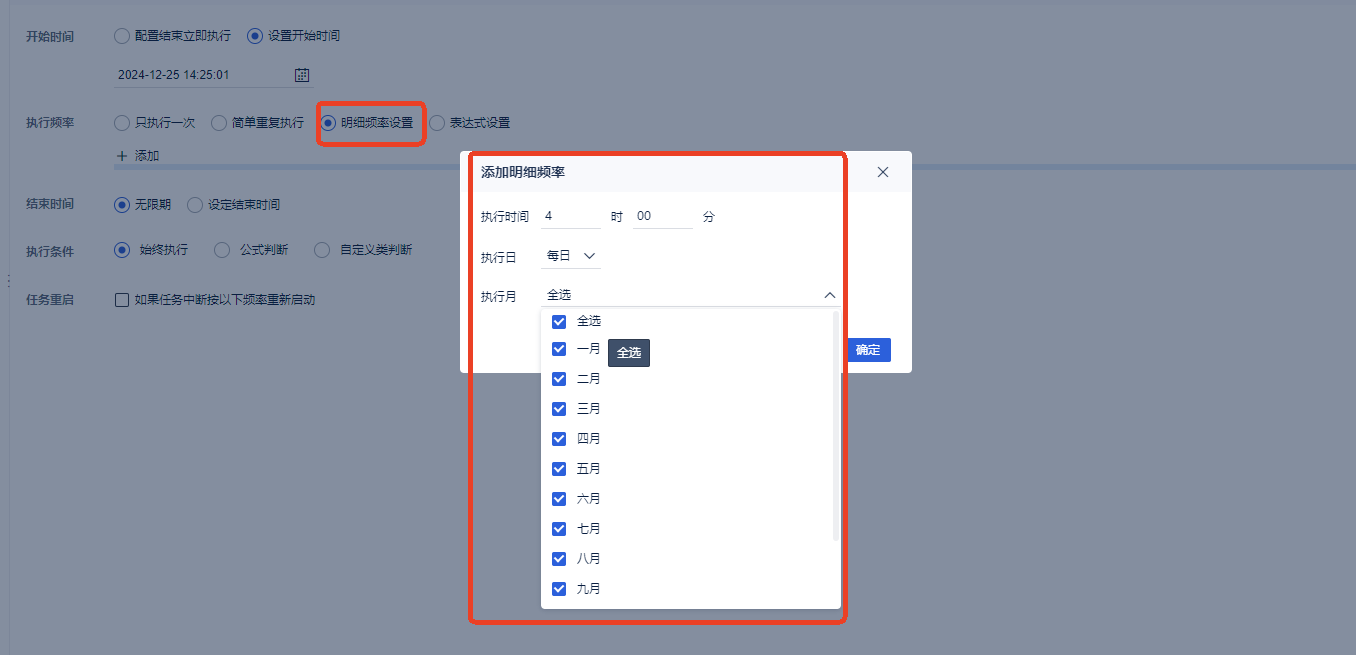This screenshot has height=655, width=1356.
Task: Select 设置开始时间 radio option
Action: pos(255,36)
